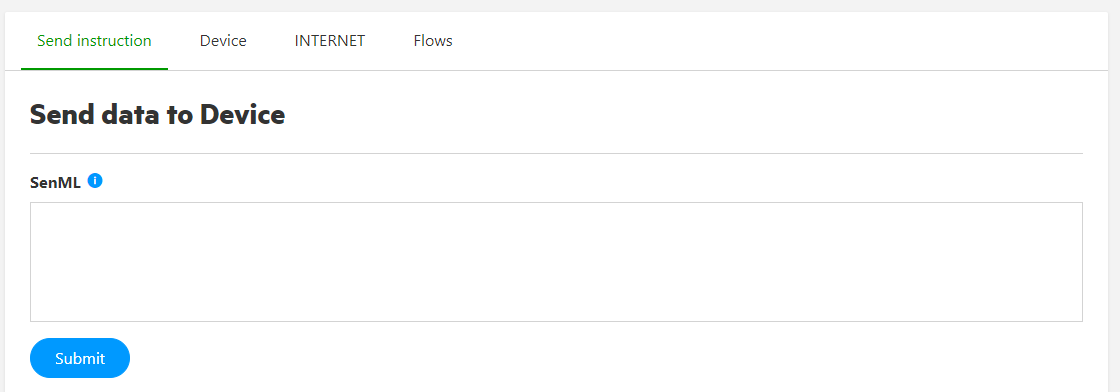The width and height of the screenshot is (1120, 392).
Task: View device details via the Device tab
Action: (x=223, y=41)
